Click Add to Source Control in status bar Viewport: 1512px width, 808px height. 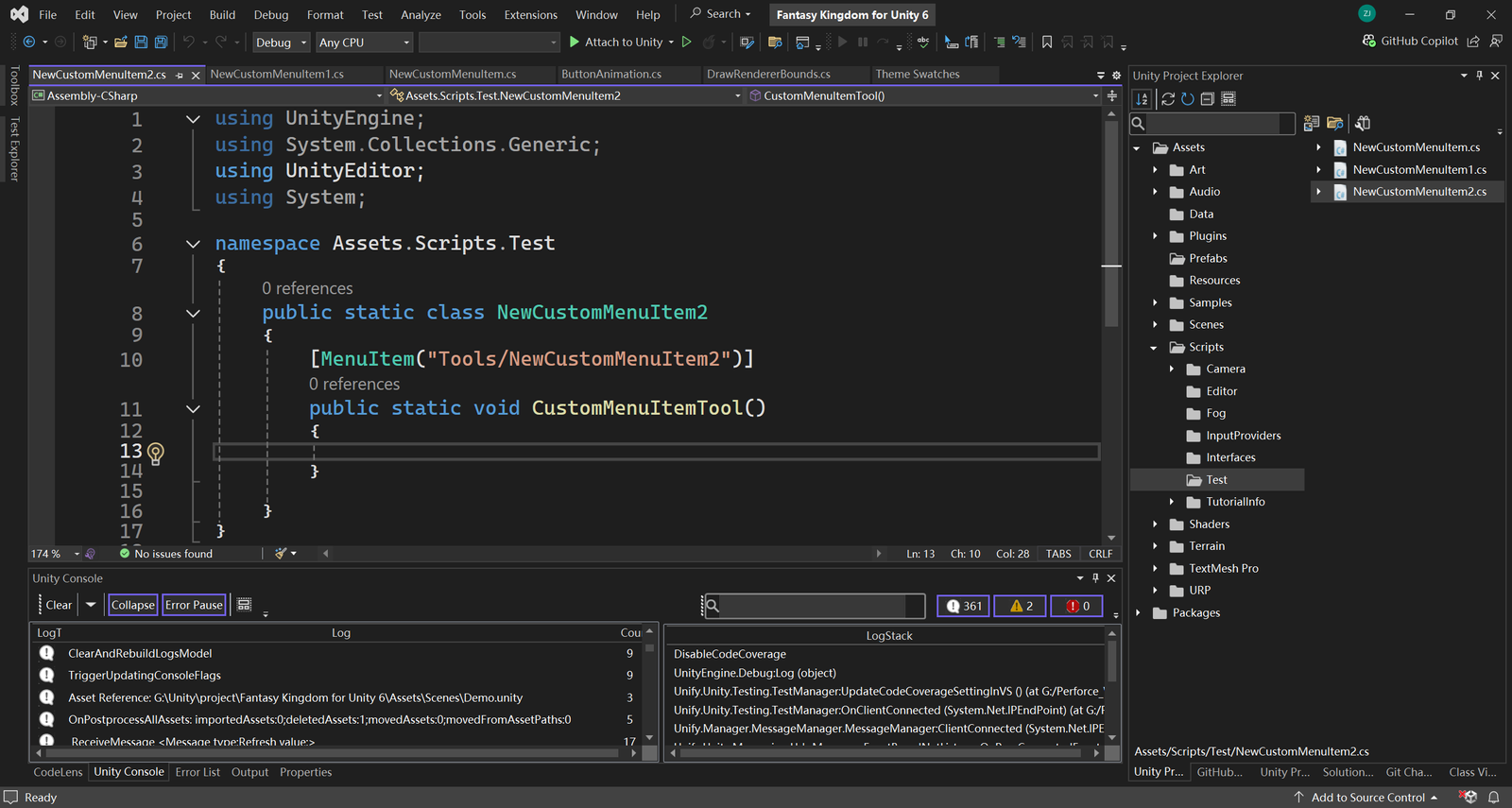point(1366,798)
